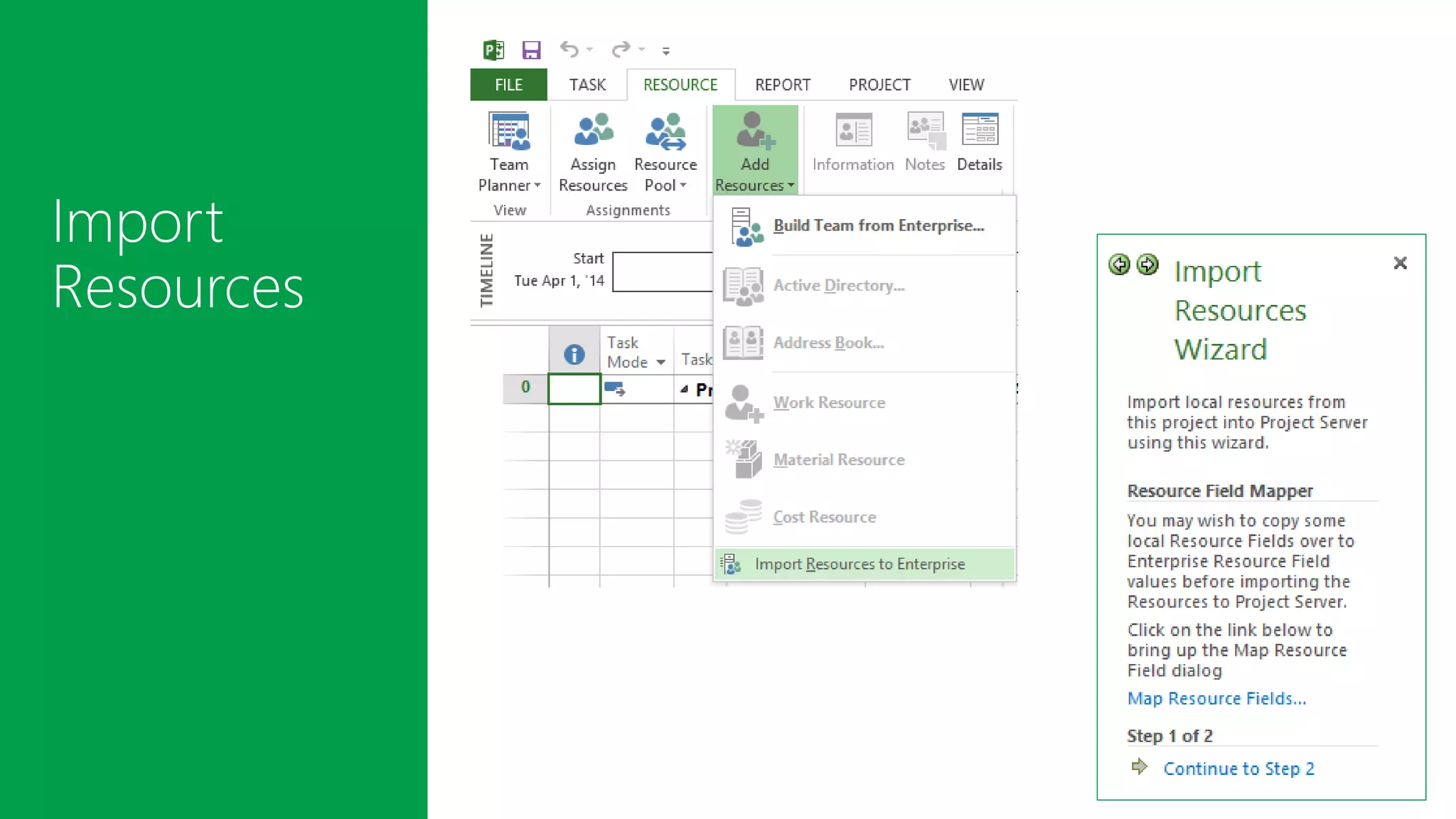Click the Undo arrow icon
The height and width of the screenshot is (819, 1456).
569,49
